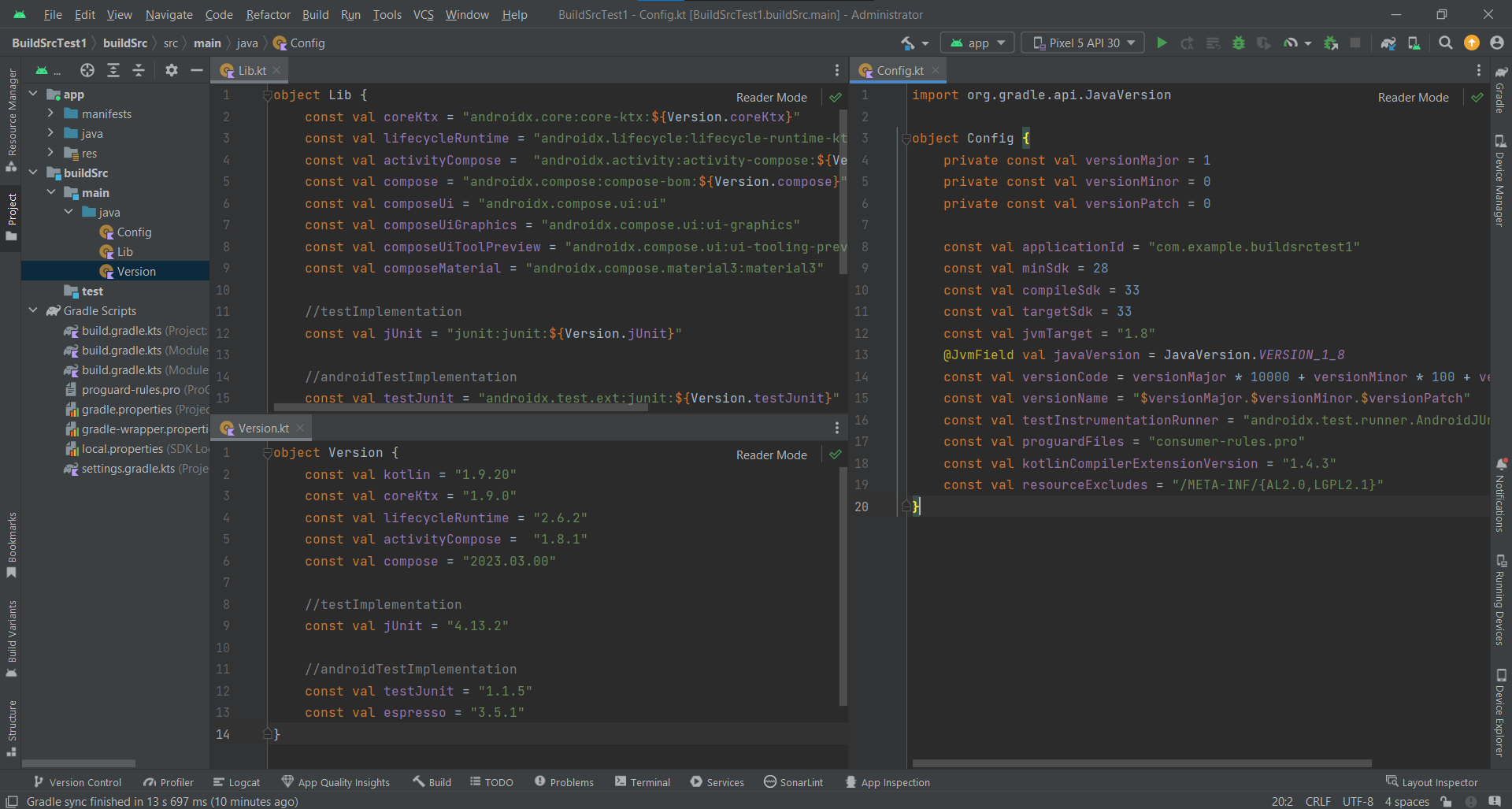Toggle the Resource Manager tool window

[12, 120]
